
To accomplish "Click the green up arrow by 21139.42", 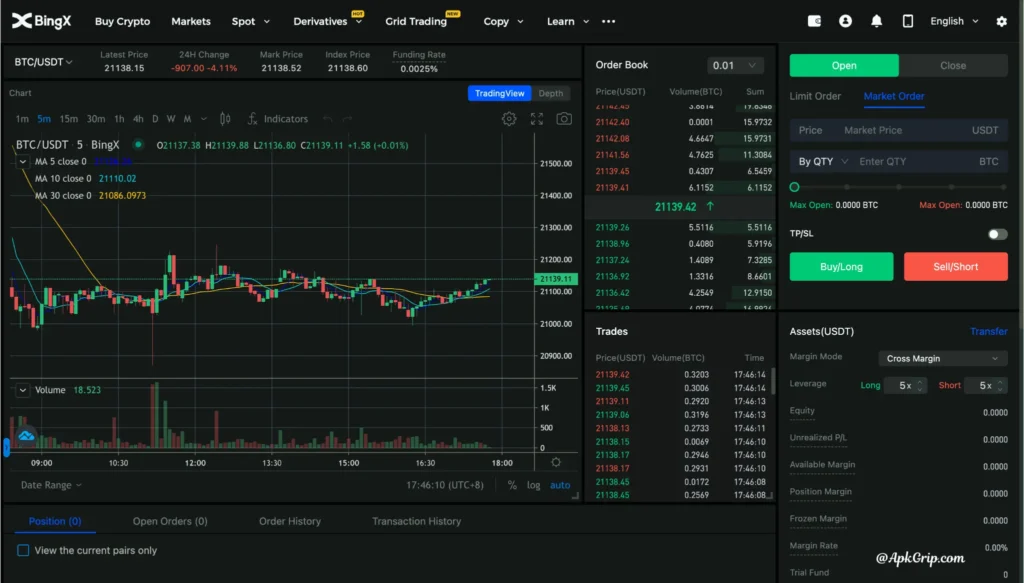I will click(710, 206).
